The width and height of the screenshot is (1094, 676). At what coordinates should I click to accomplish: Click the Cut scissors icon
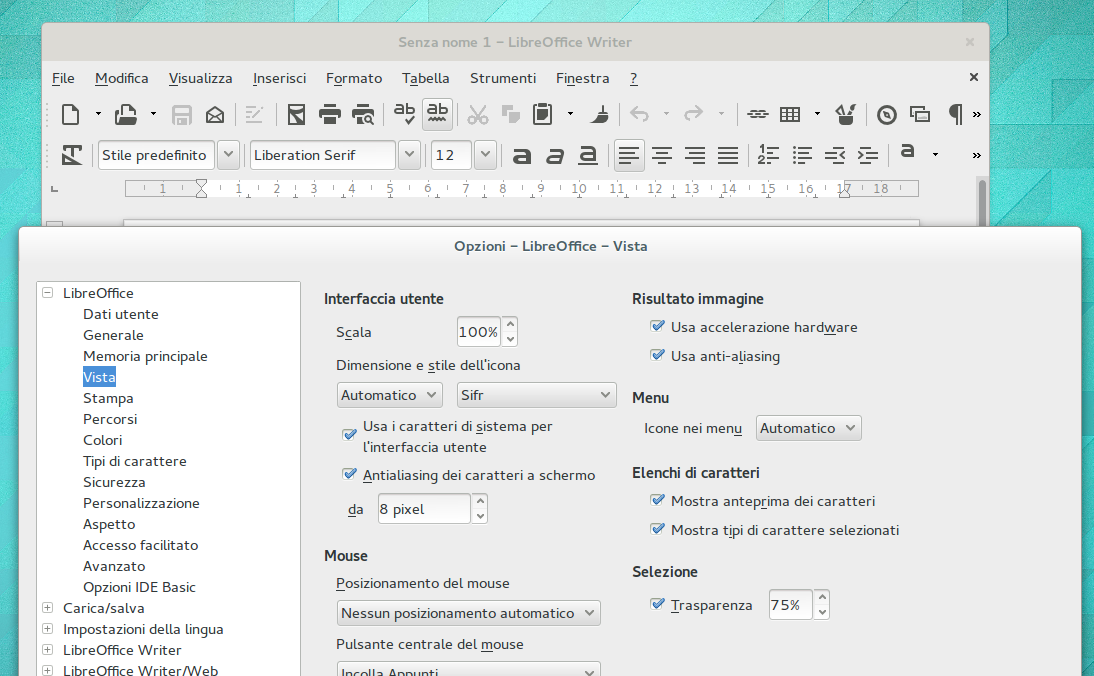(477, 114)
